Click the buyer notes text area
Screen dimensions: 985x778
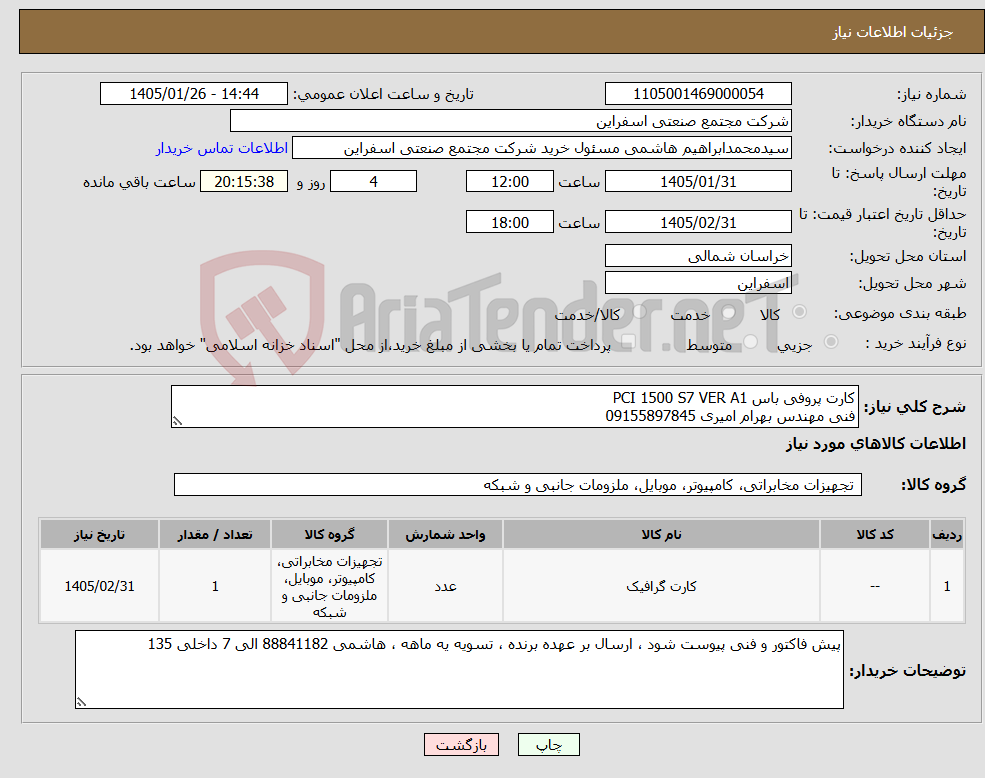tap(459, 669)
